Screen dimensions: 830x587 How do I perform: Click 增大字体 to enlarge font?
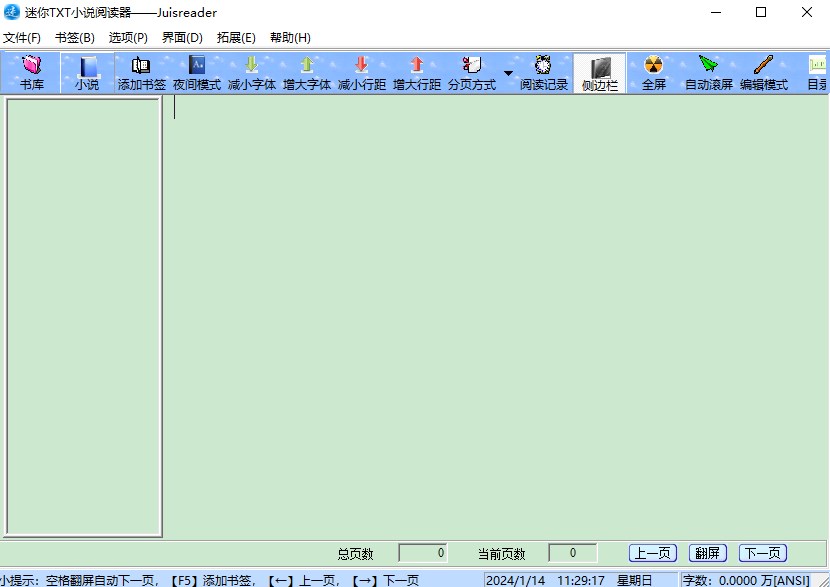tap(307, 73)
